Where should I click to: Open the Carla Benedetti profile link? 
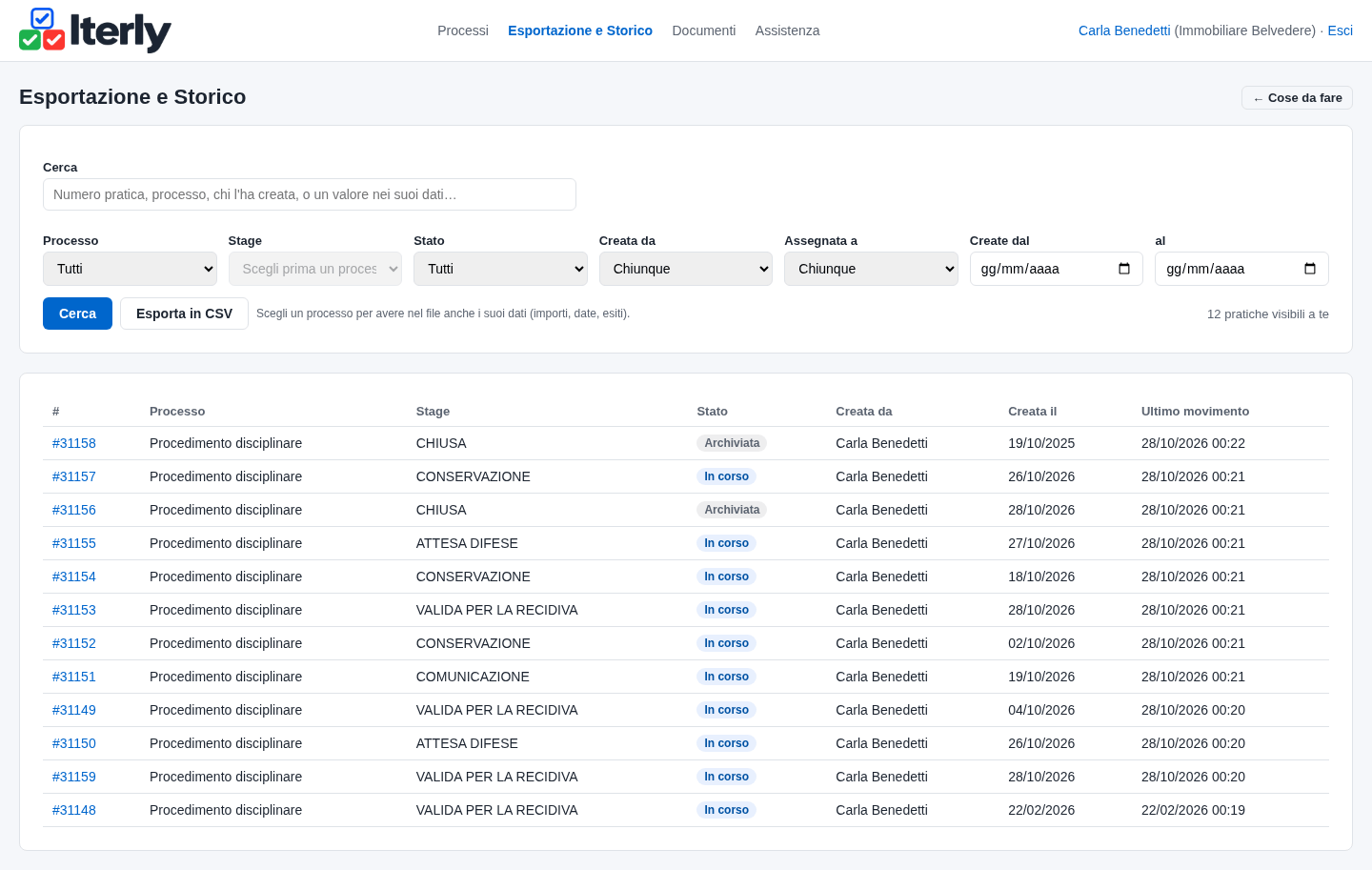tap(1124, 30)
